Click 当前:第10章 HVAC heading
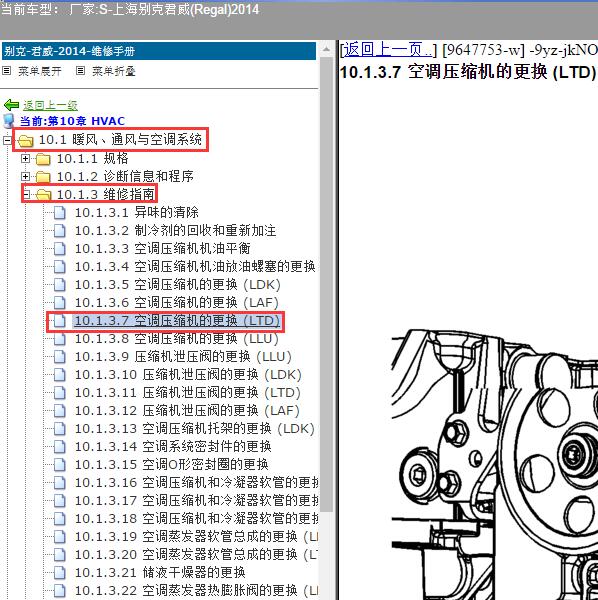The image size is (598, 600). (x=72, y=121)
